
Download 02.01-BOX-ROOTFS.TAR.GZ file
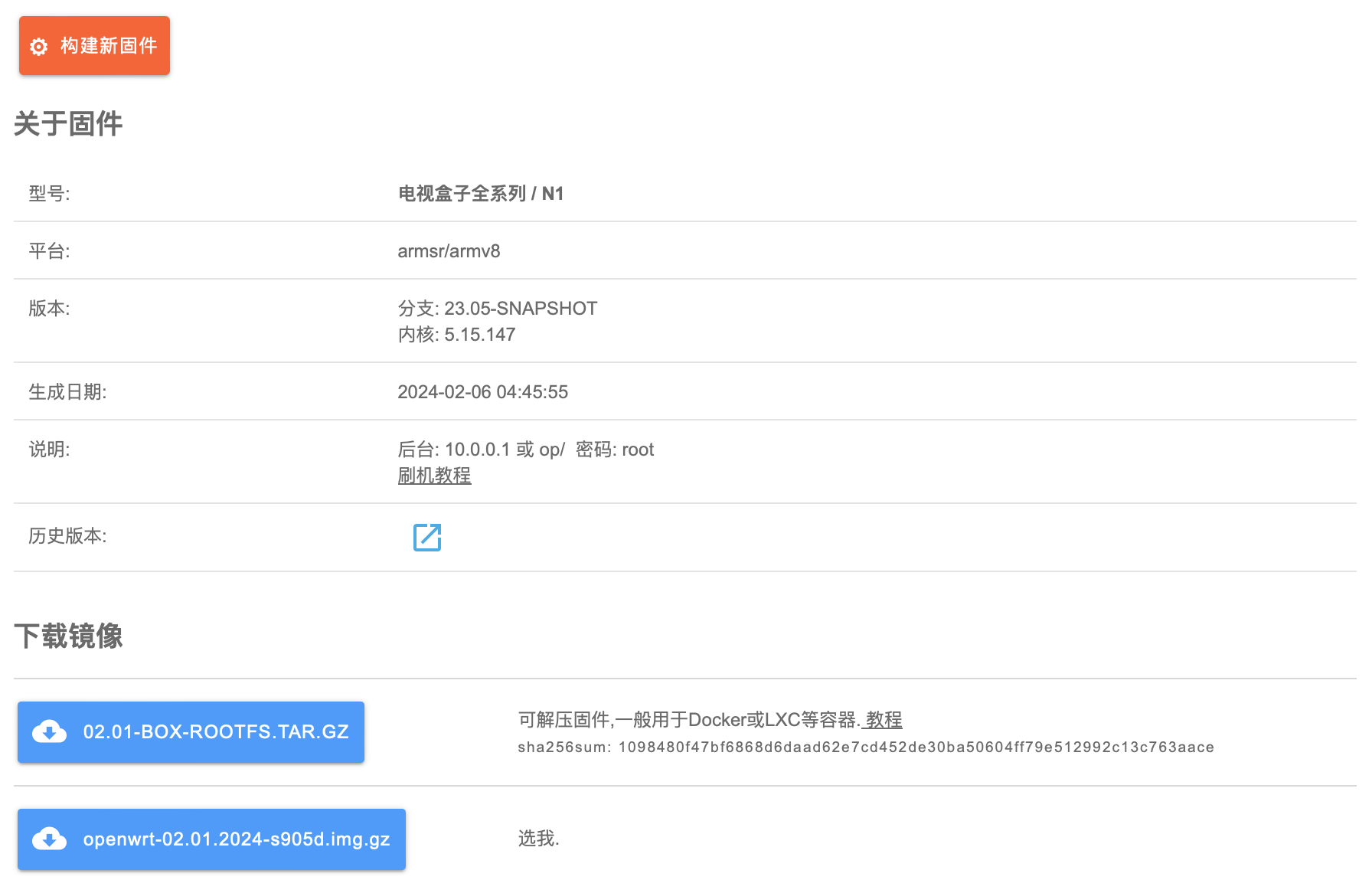[x=191, y=732]
